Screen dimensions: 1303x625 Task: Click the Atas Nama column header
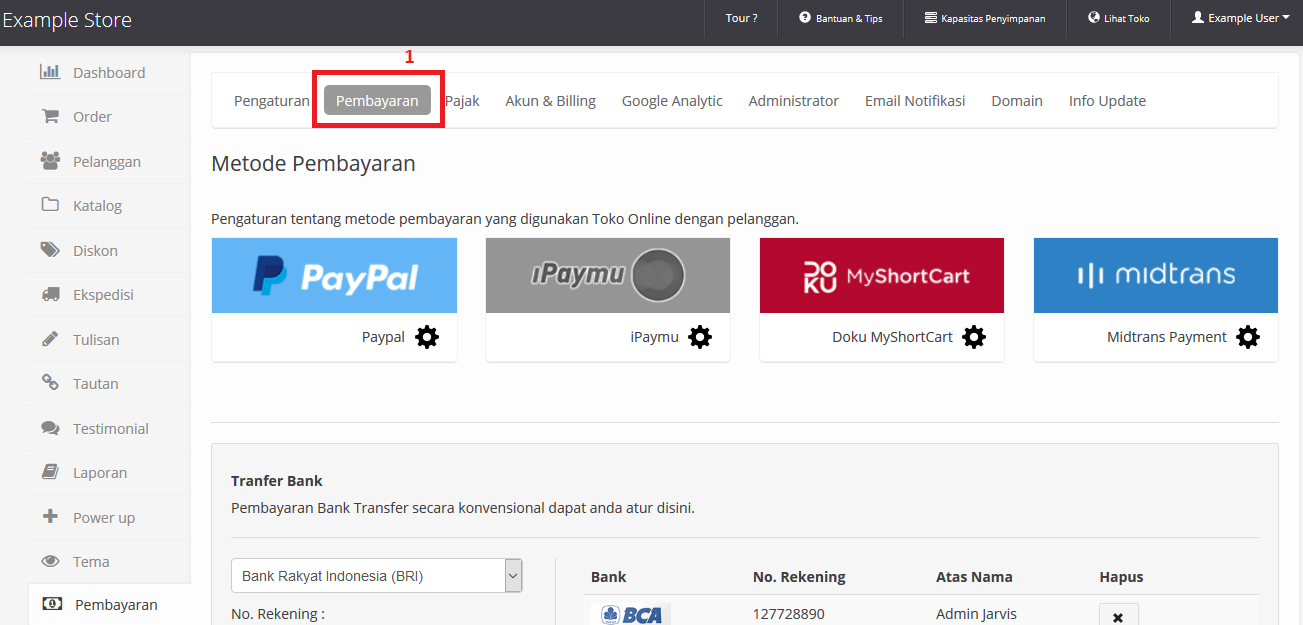click(x=974, y=577)
